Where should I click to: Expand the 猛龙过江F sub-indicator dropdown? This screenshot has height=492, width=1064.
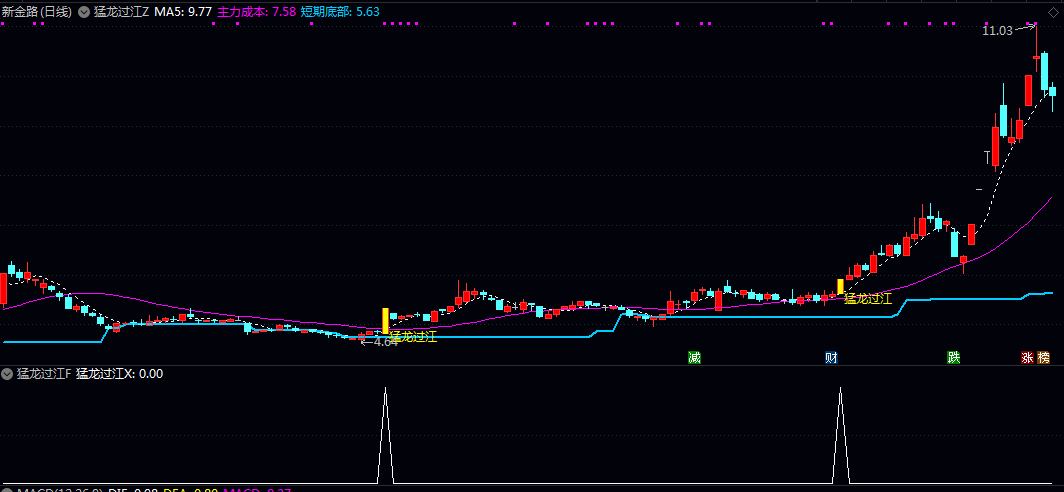8,374
